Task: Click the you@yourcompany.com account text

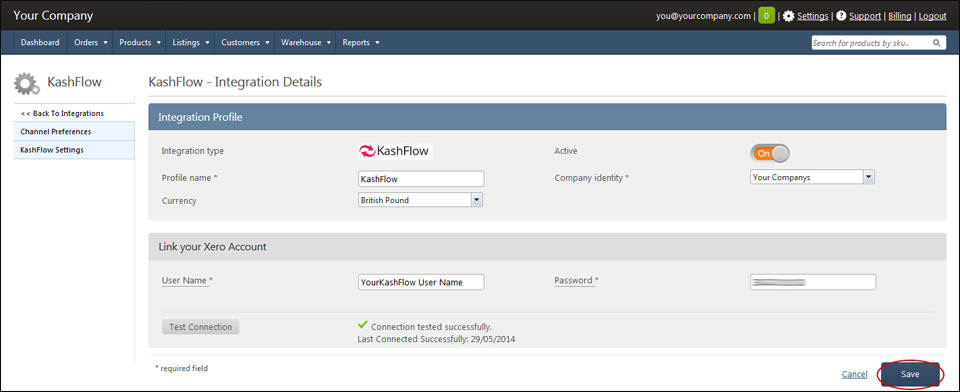Action: click(703, 16)
